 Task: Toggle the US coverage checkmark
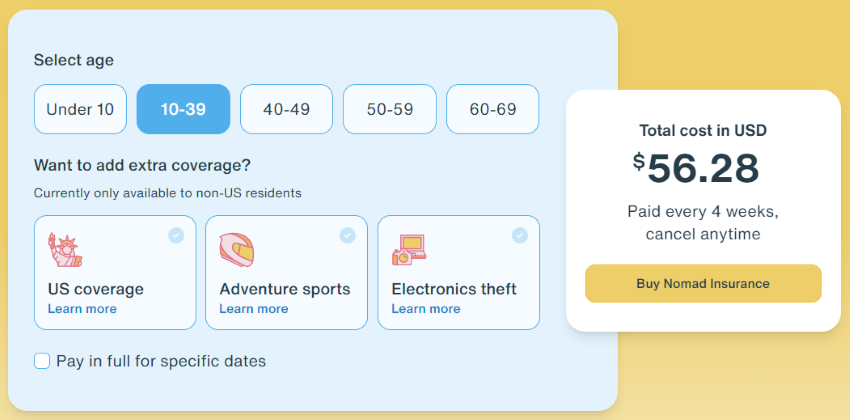176,235
